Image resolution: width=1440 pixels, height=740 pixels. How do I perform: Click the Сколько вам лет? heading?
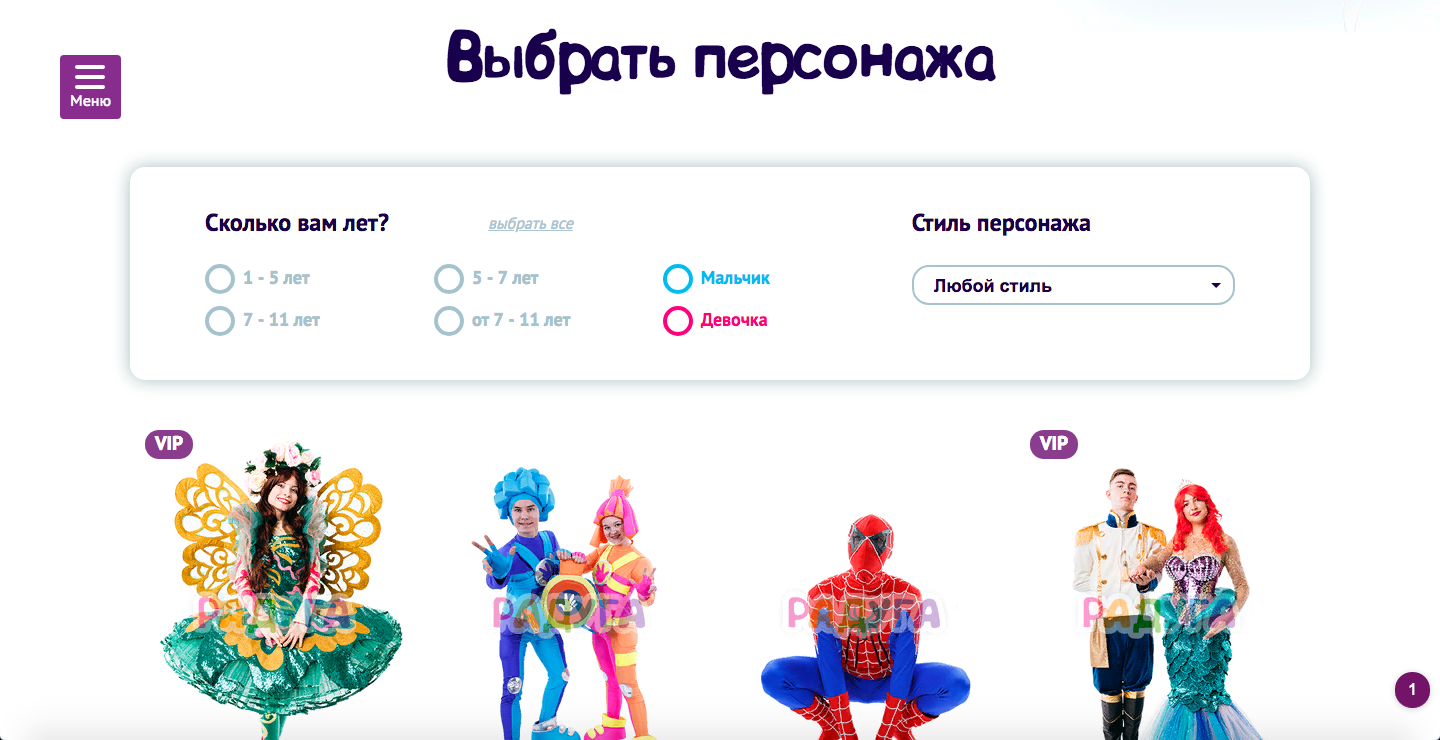tap(297, 223)
